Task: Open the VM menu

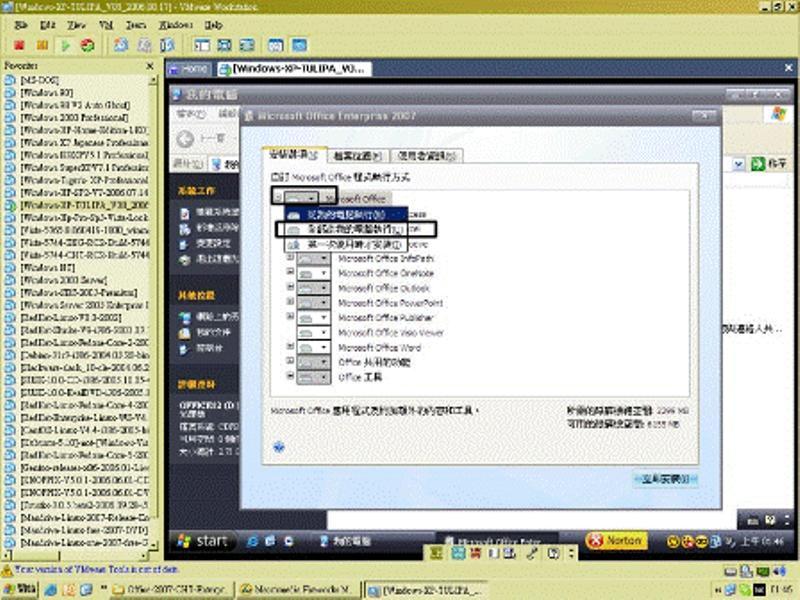Action: tap(106, 24)
